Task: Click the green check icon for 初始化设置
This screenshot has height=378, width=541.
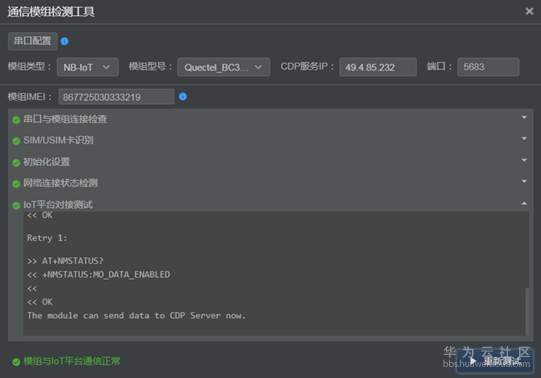Action: point(16,163)
